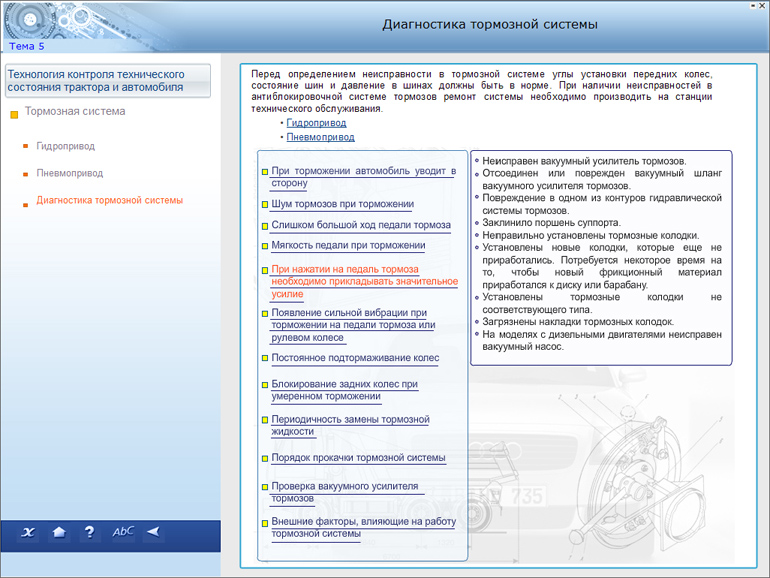Click yellow bullet beside Порядок прокачки

coord(265,459)
